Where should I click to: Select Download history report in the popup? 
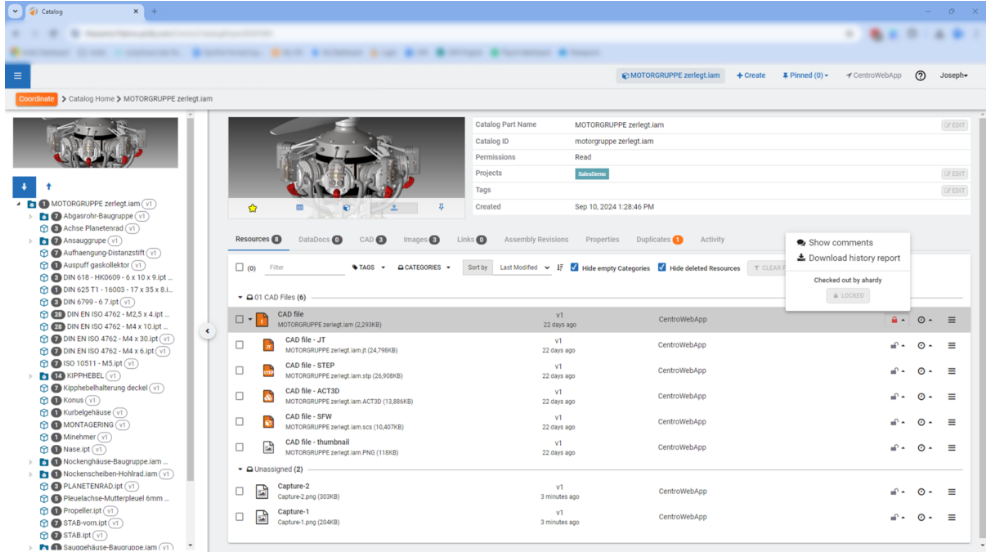tap(848, 258)
